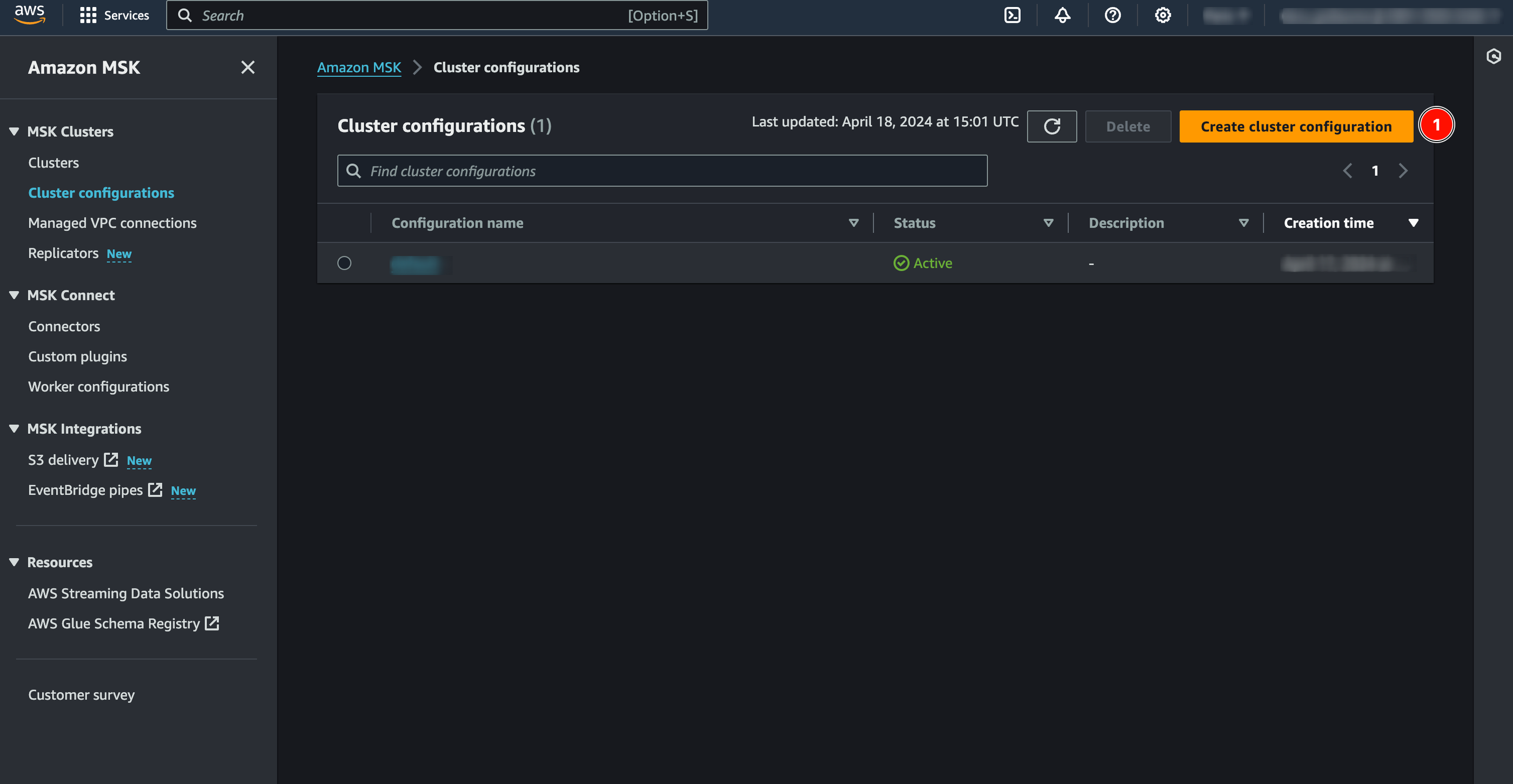Go to next page of configurations
Viewport: 1513px width, 784px height.
point(1403,171)
